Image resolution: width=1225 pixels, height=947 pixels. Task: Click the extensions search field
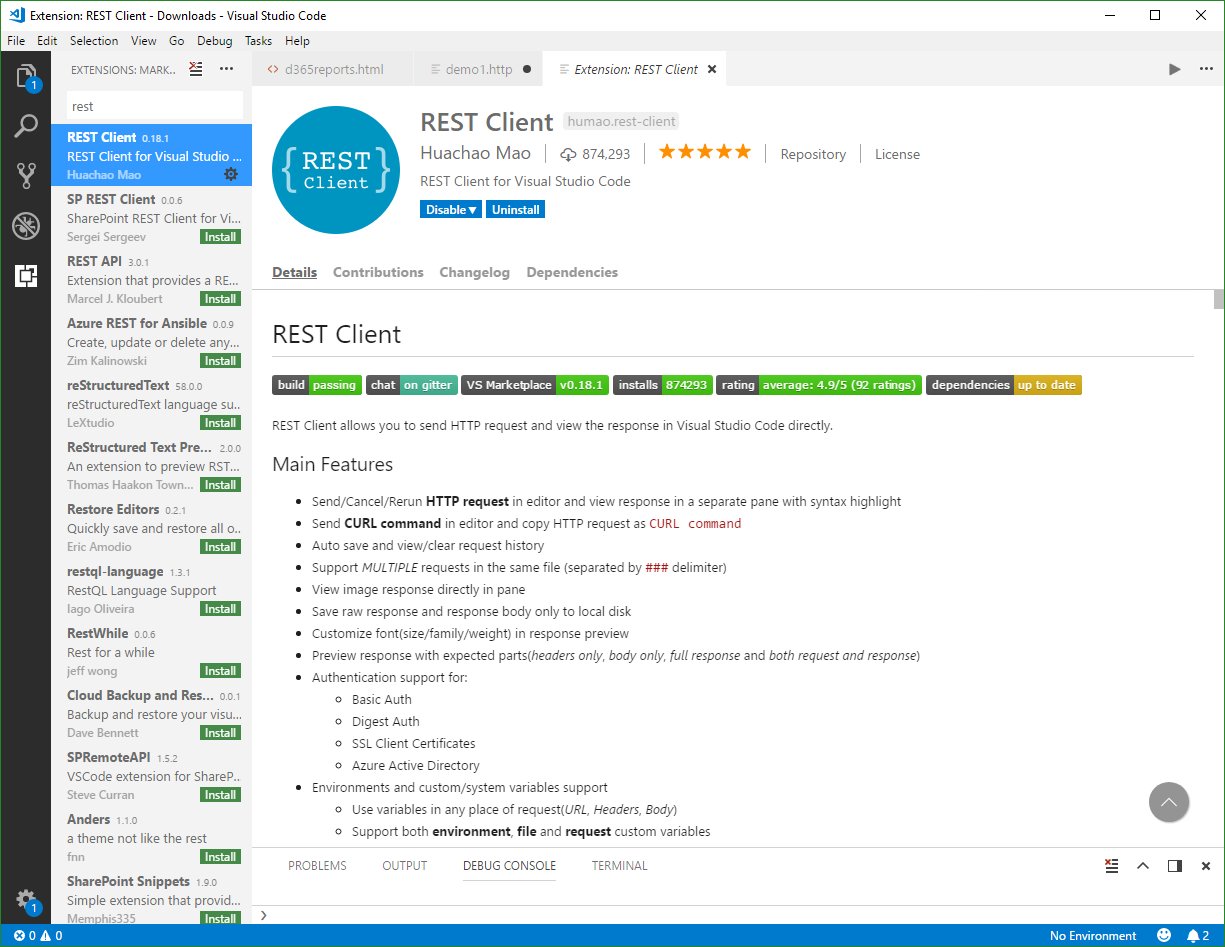pos(154,106)
